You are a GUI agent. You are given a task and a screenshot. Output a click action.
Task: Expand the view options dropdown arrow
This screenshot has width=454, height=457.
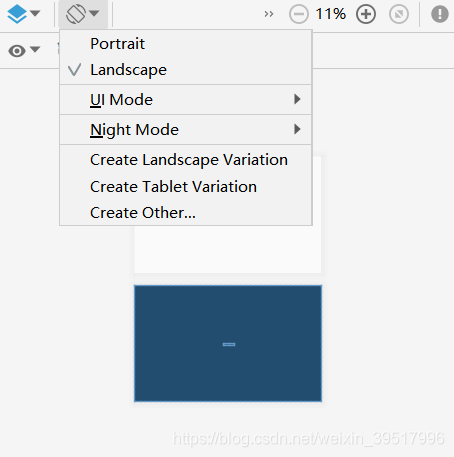tap(35, 50)
